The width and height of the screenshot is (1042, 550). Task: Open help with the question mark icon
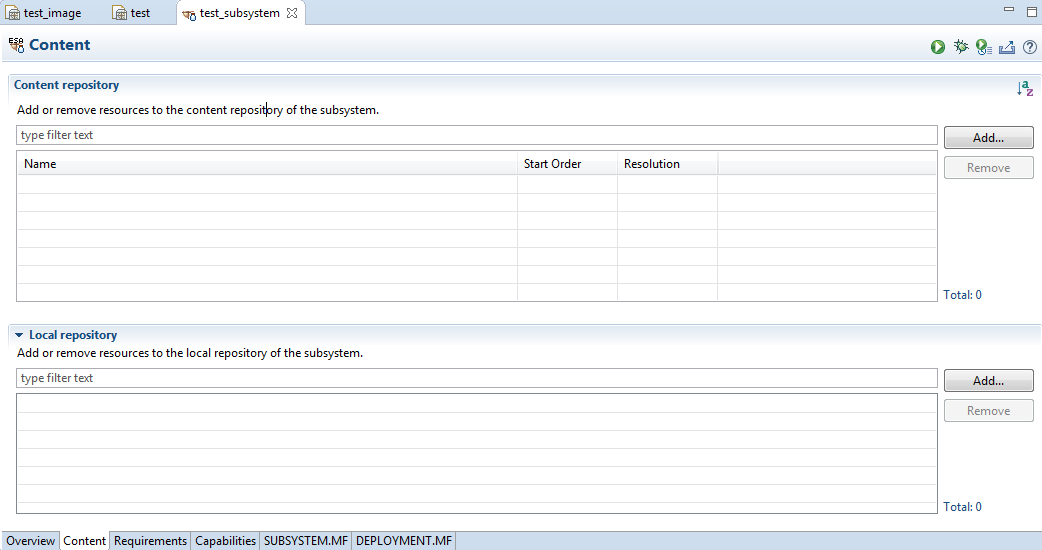tap(1029, 47)
